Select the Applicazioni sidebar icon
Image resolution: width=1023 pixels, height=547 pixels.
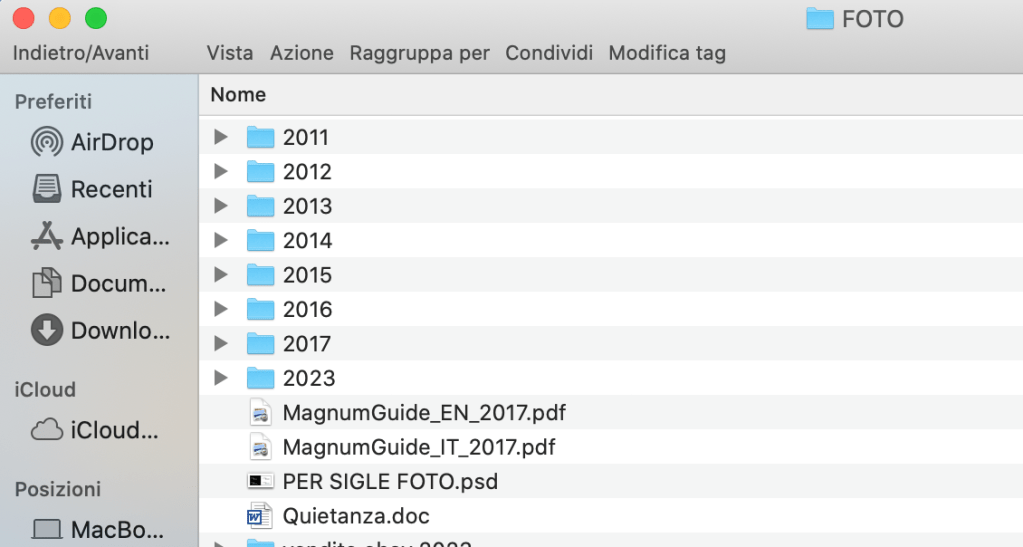click(47, 237)
